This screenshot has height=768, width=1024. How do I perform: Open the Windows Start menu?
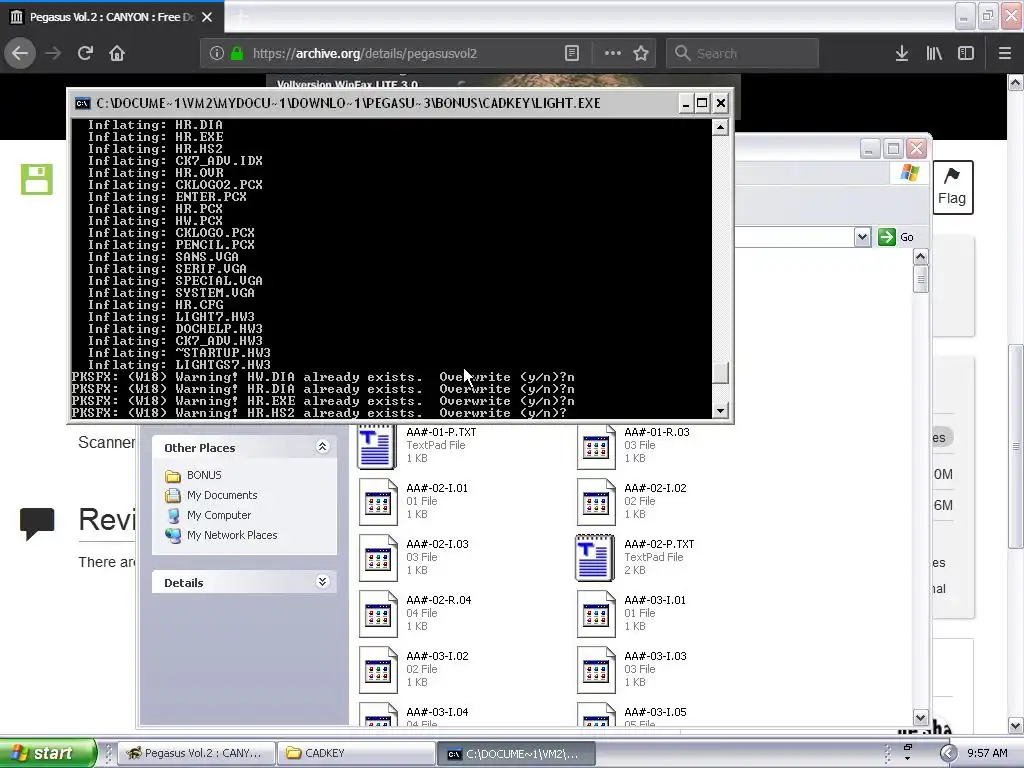point(48,753)
